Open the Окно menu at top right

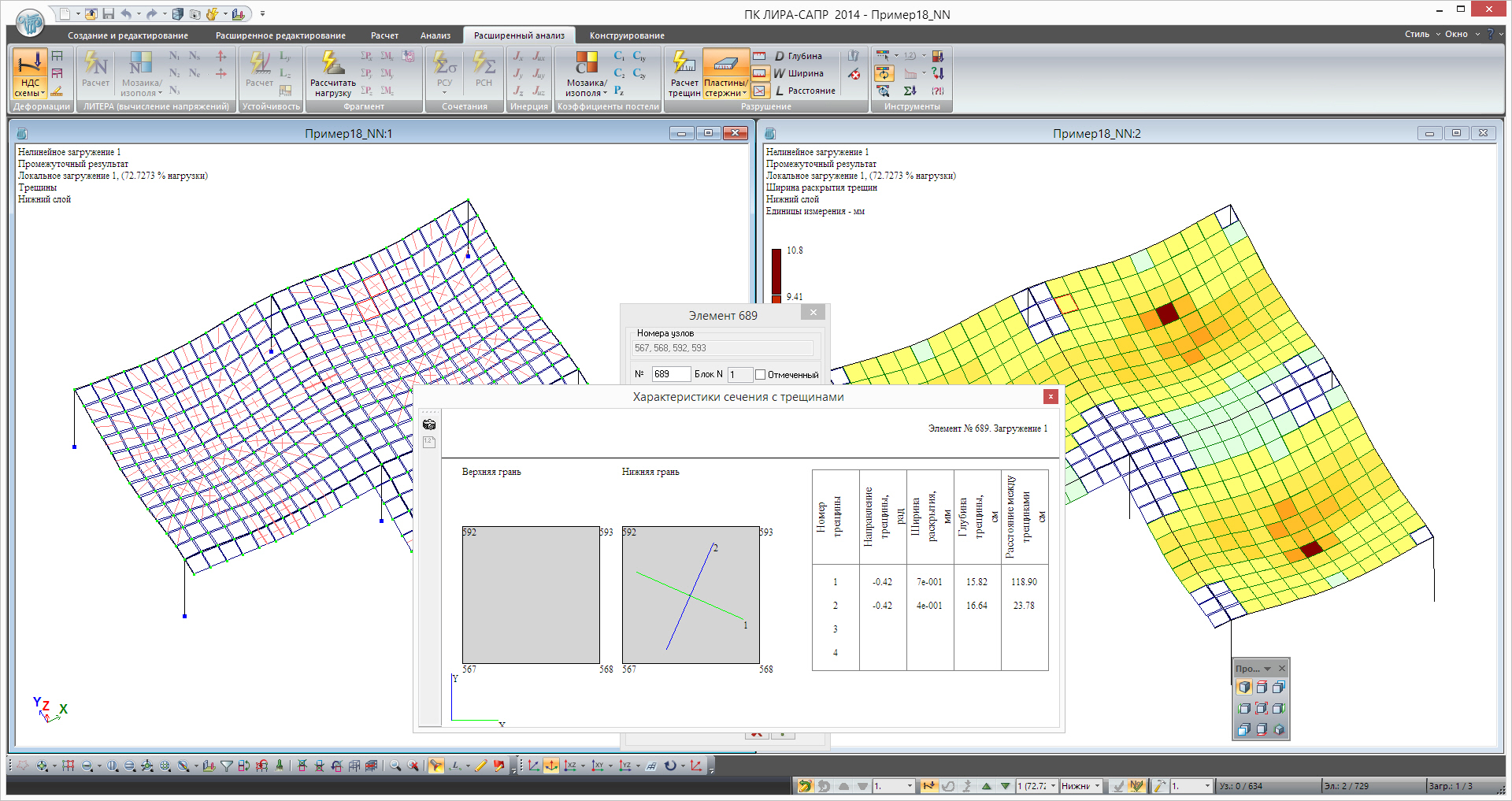pyautogui.click(x=1456, y=34)
